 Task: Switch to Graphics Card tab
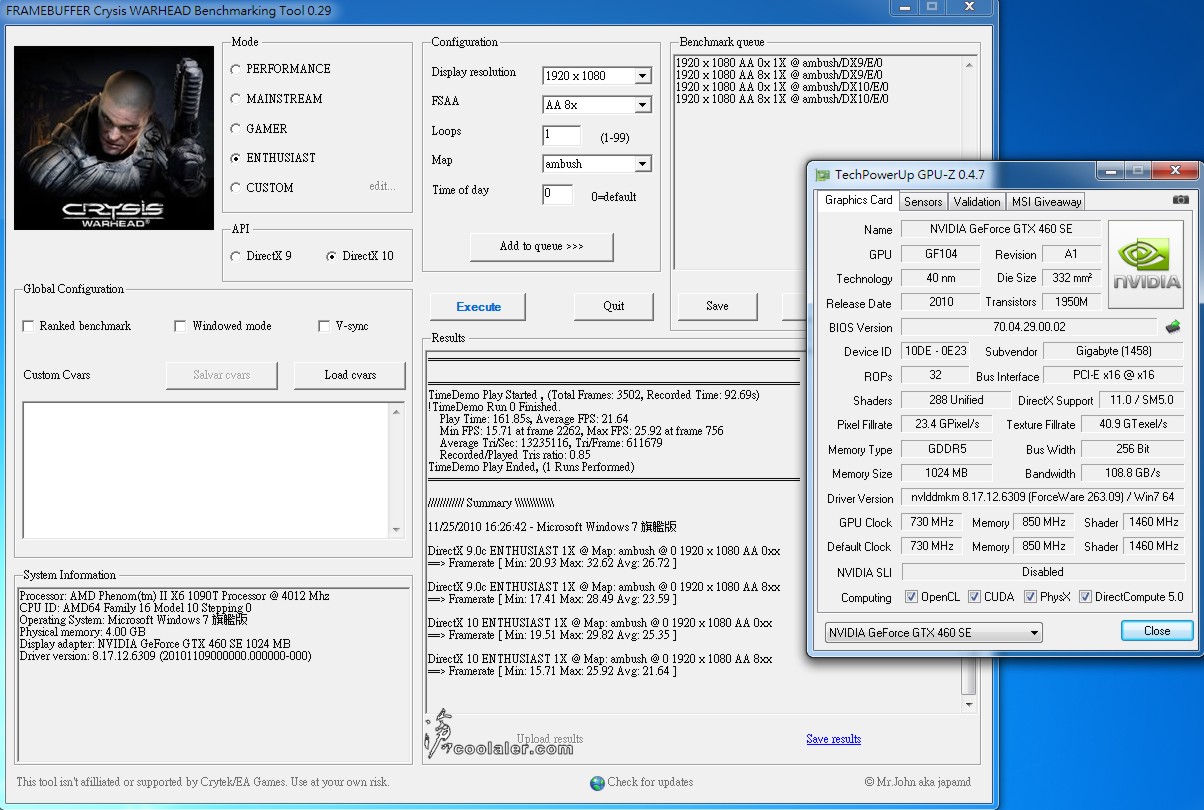click(858, 200)
